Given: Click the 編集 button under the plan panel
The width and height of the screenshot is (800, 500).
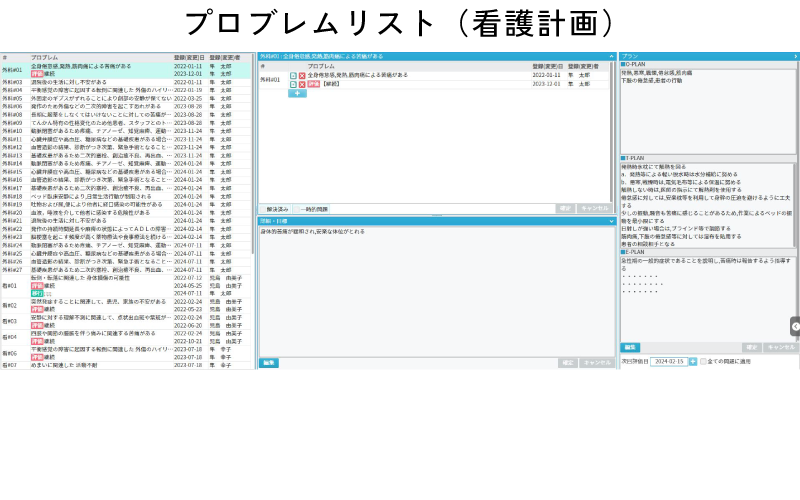Looking at the screenshot, I should (x=632, y=347).
